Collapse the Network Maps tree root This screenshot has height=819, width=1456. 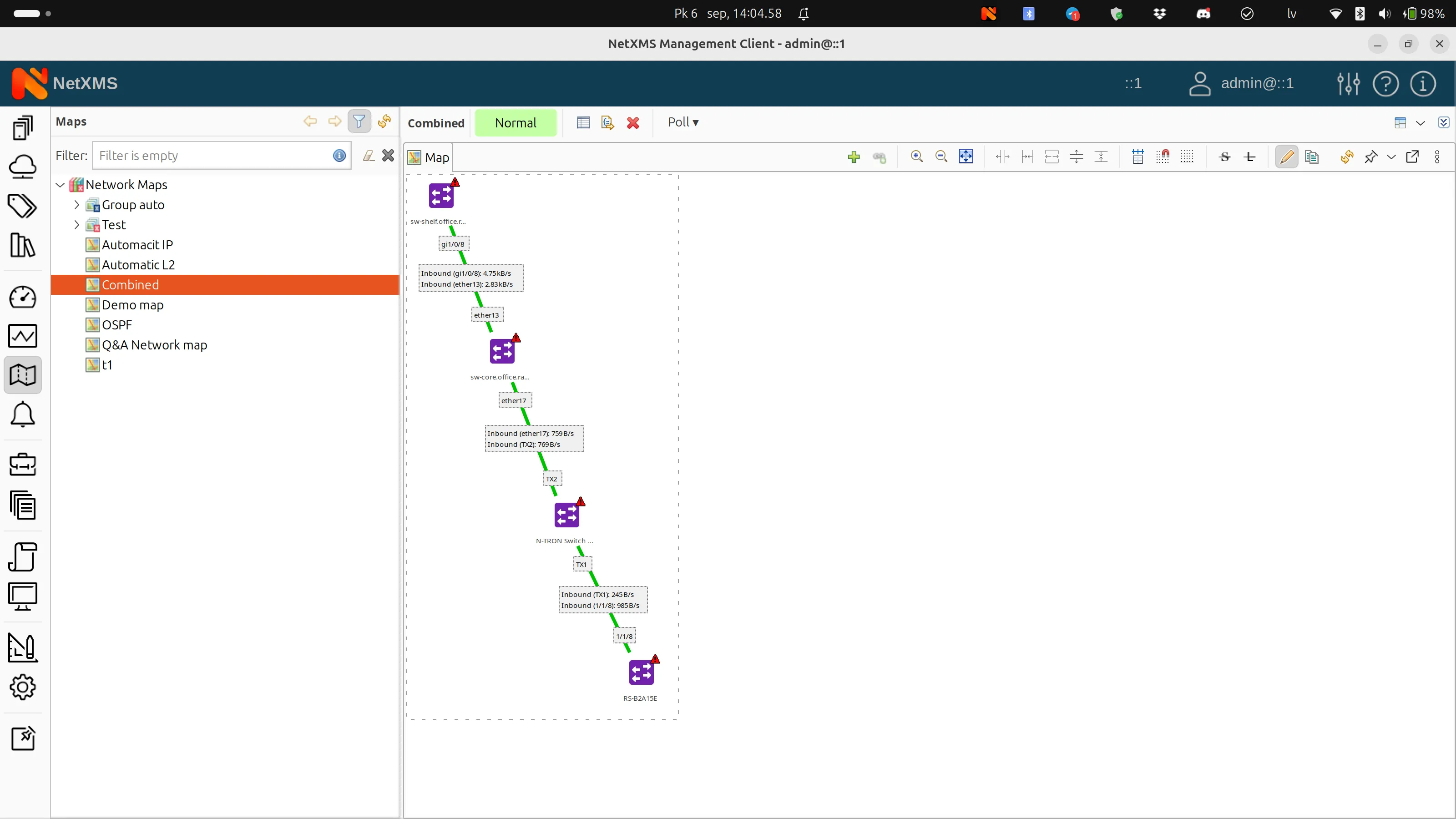click(59, 184)
